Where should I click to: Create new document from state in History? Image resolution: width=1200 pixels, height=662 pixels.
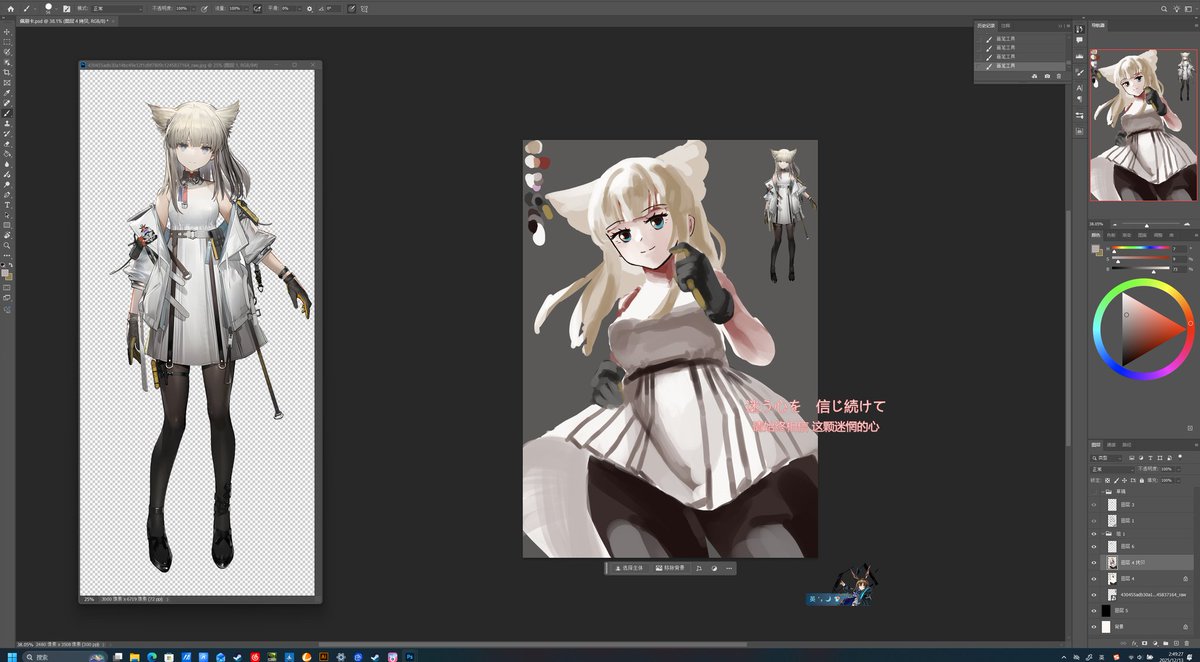pos(1034,76)
